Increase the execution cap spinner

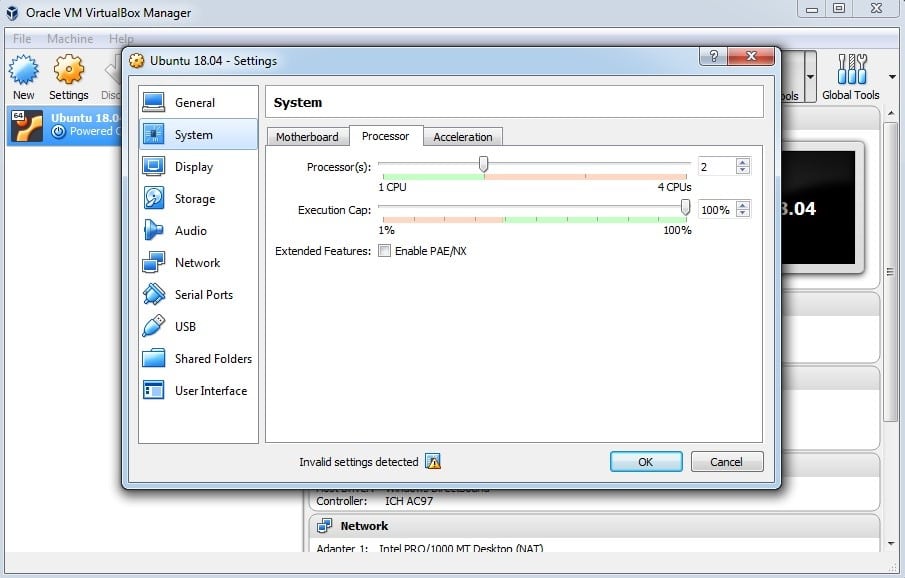[x=743, y=205]
